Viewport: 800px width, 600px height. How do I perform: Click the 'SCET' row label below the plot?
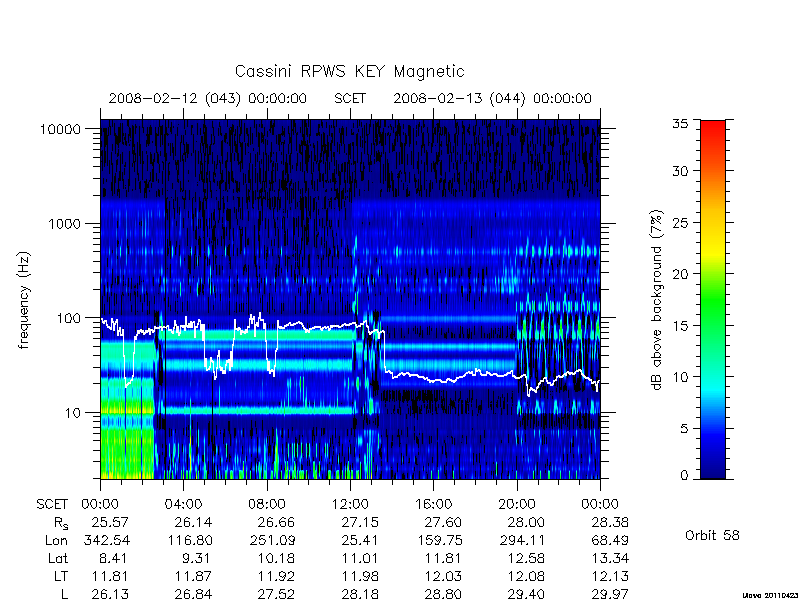(52, 505)
